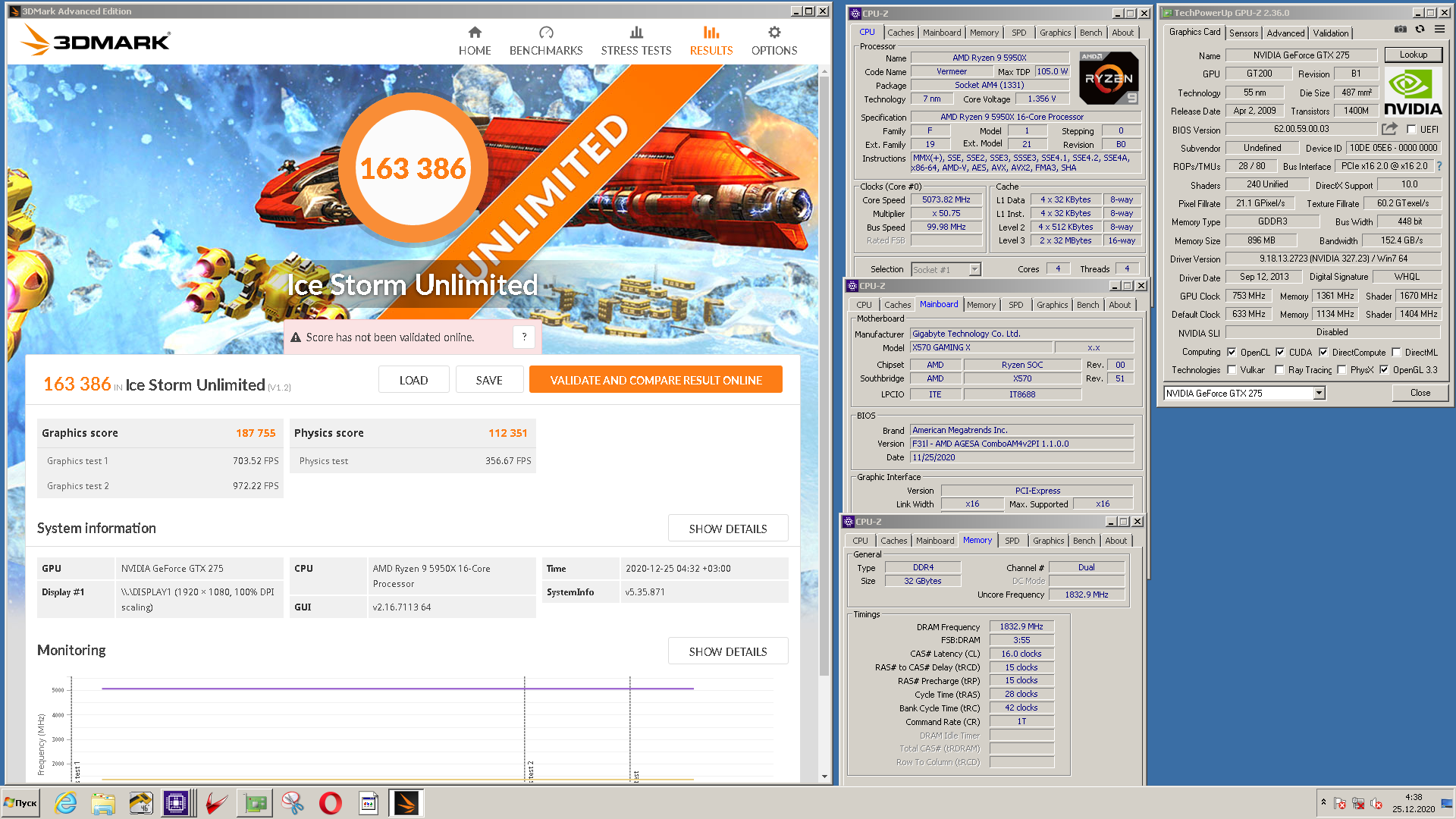Switch to 3DMark taskbar button
The width and height of the screenshot is (1456, 819).
406,803
